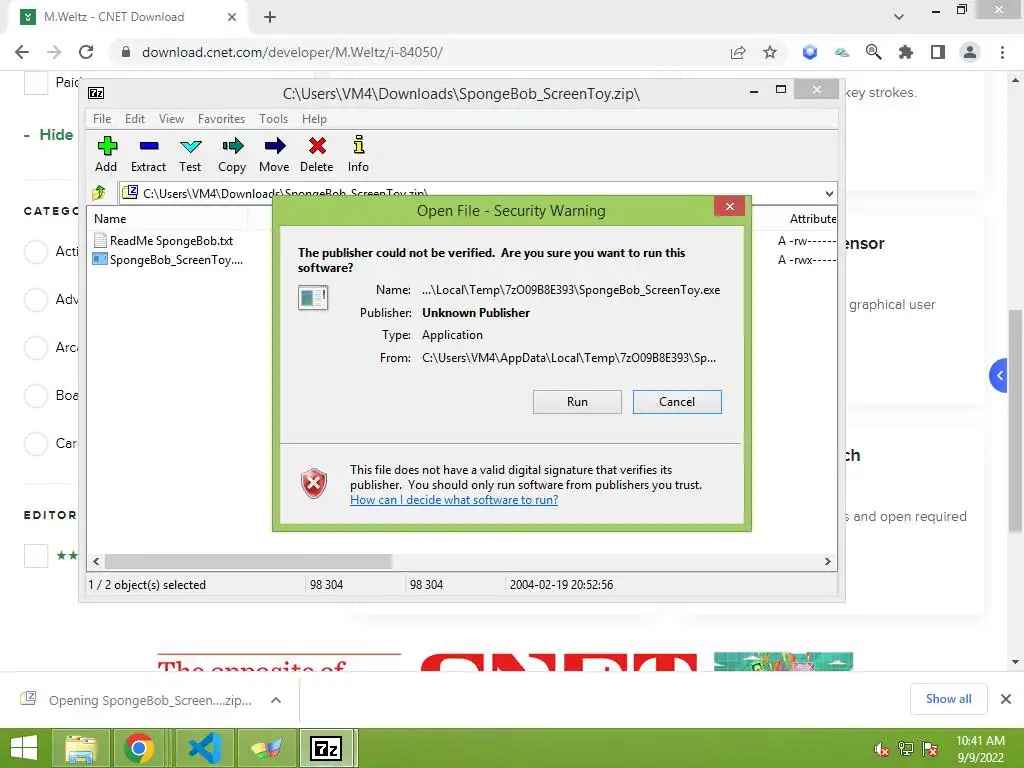This screenshot has width=1024, height=768.
Task: Click the red shield warning icon
Action: pyautogui.click(x=313, y=483)
